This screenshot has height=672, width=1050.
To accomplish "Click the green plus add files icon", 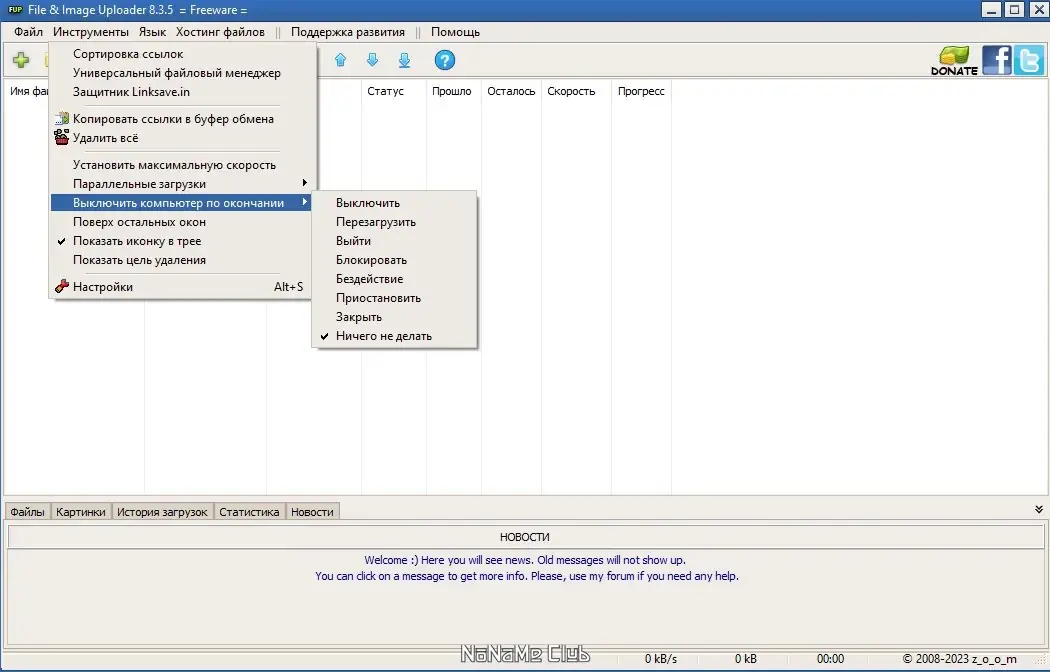I will (22, 59).
